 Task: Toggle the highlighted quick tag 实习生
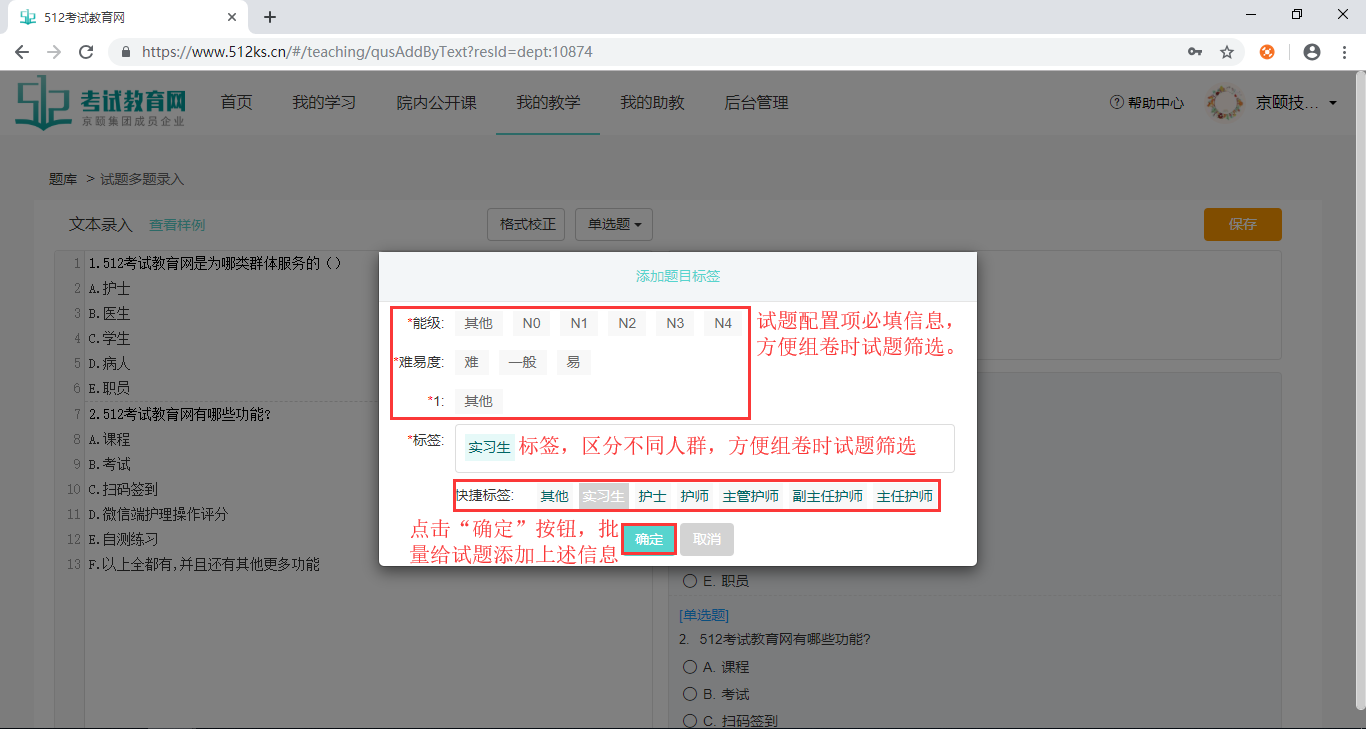tap(603, 496)
